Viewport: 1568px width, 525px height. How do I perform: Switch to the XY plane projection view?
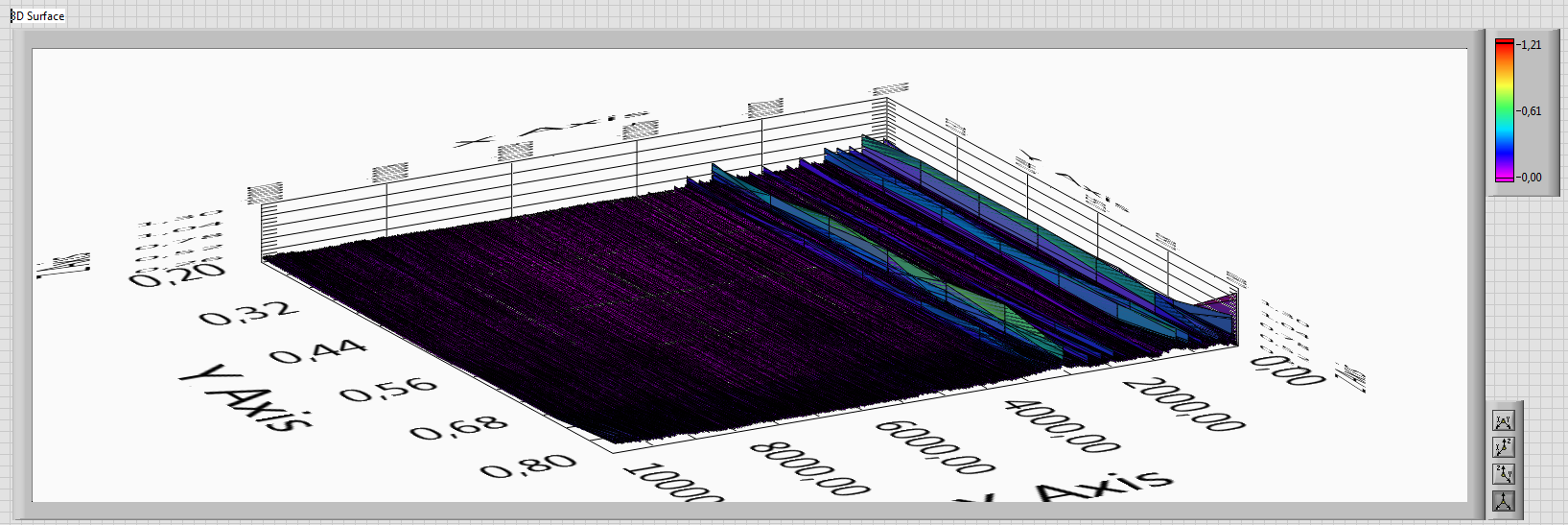1504,420
